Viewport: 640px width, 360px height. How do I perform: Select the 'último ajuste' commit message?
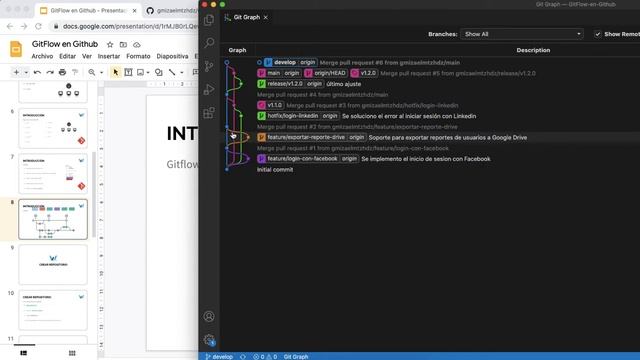click(x=344, y=84)
